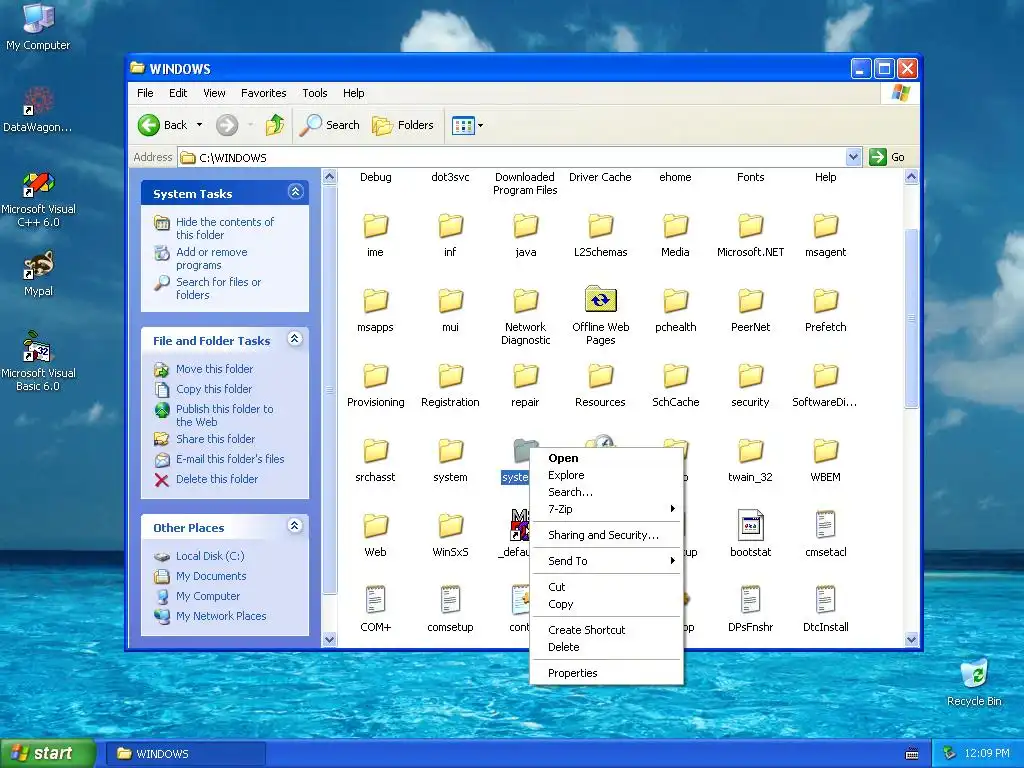This screenshot has width=1024, height=768.
Task: Choose Cut from the context menu
Action: (x=606, y=587)
